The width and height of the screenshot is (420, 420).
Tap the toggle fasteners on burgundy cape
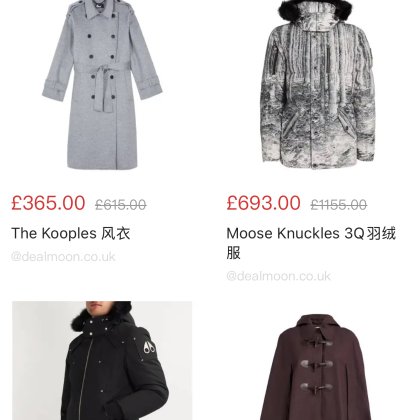(316, 364)
